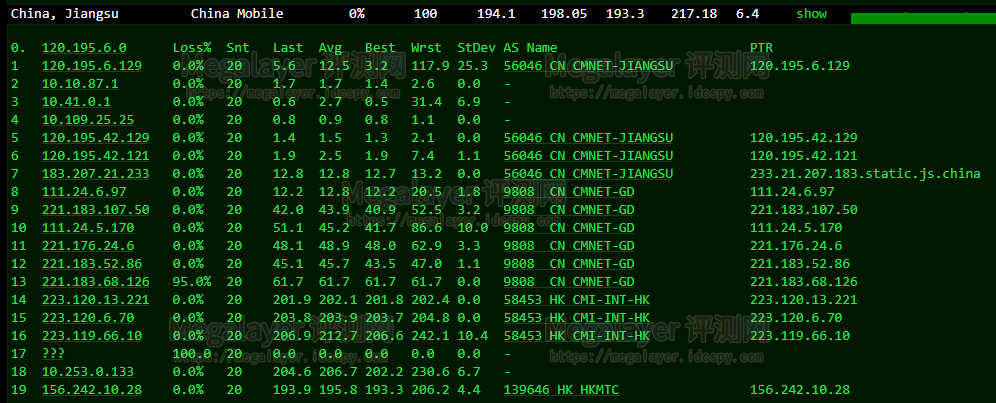996x403 pixels.
Task: Select the Best column header
Action: pos(380,48)
